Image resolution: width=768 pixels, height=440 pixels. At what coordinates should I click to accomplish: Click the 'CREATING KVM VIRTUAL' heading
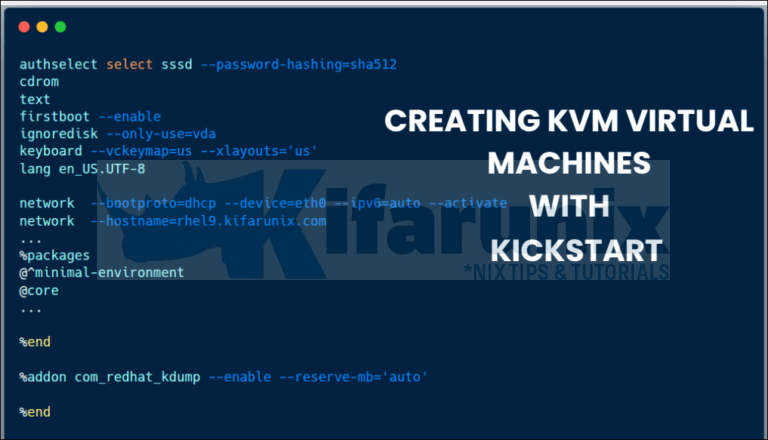pyautogui.click(x=569, y=121)
